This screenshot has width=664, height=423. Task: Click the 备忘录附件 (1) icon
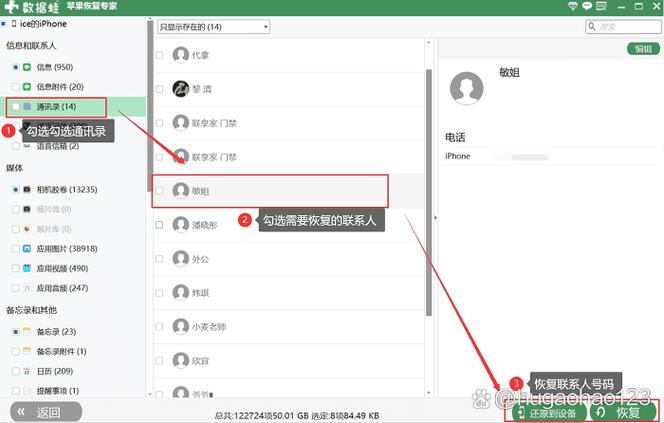coord(27,351)
